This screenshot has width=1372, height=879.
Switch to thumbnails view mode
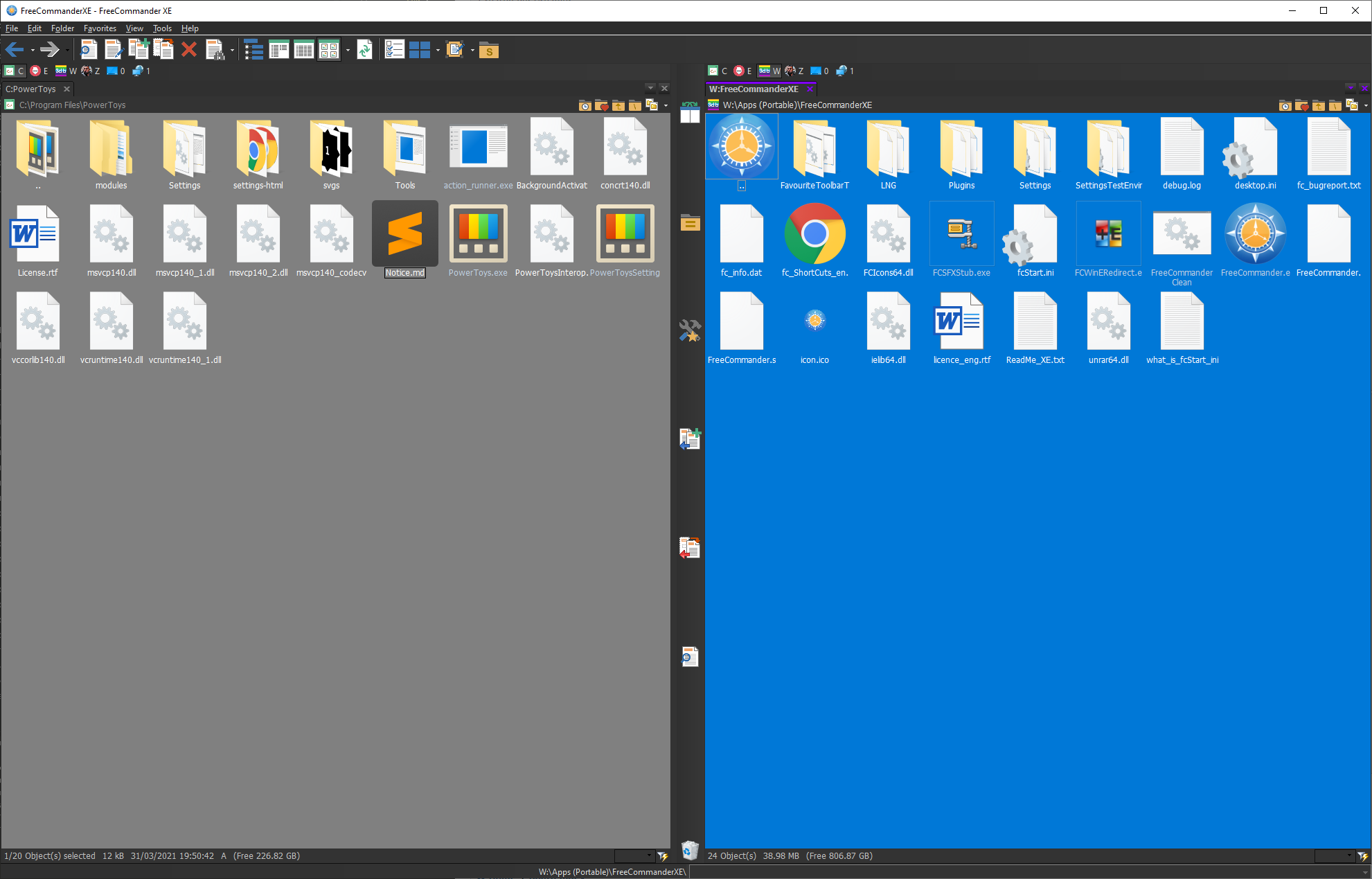coord(329,50)
